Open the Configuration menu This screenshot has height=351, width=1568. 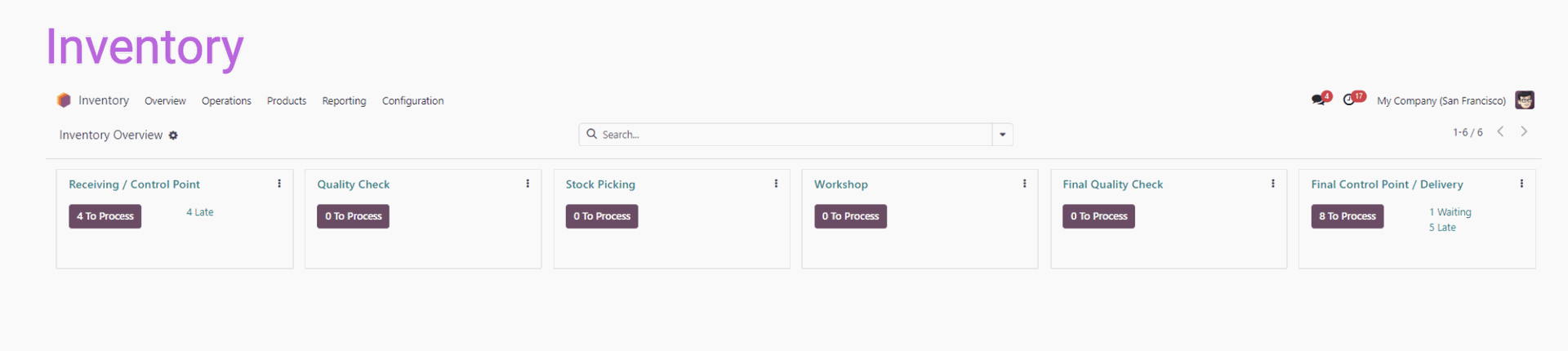[412, 101]
